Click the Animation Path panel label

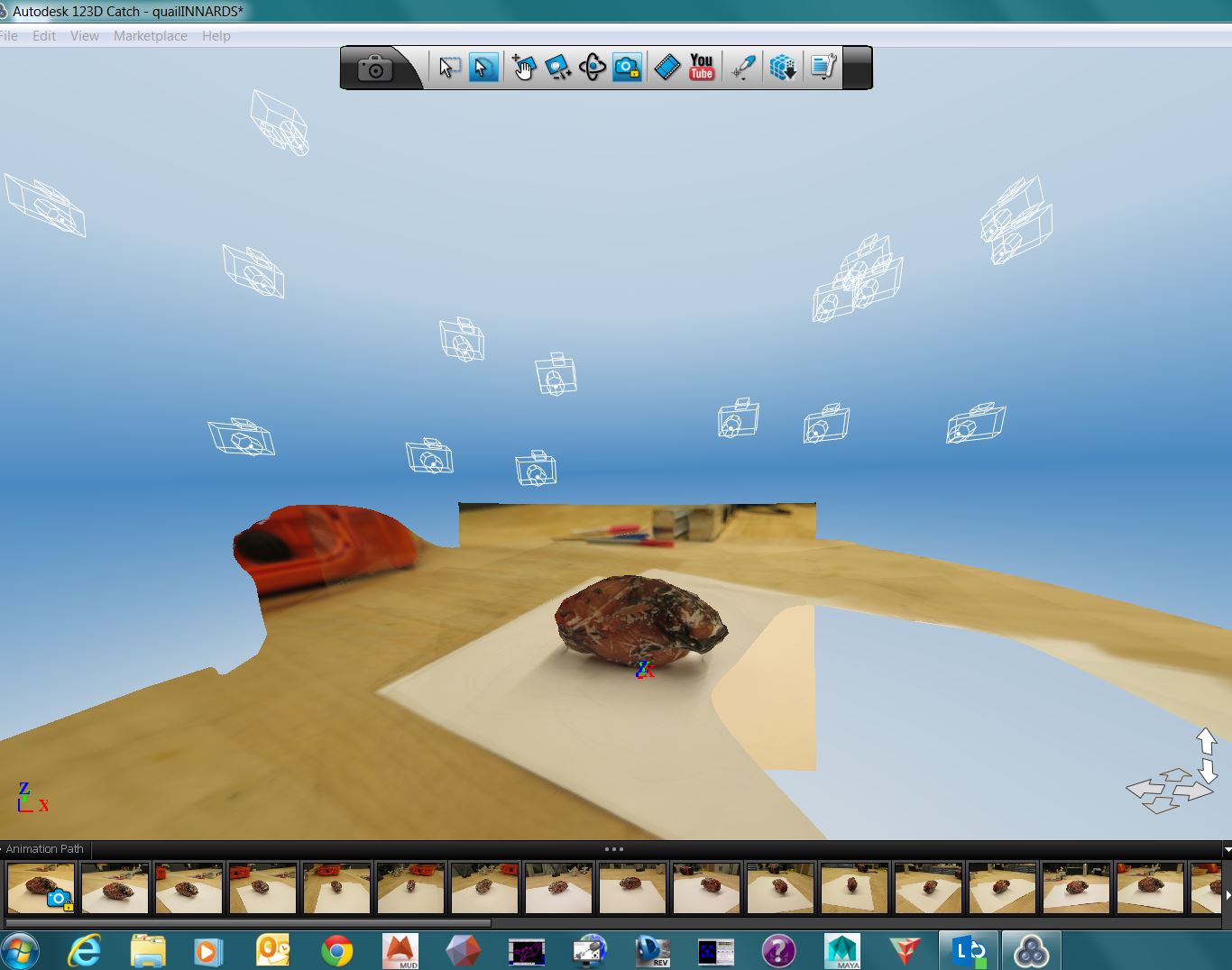coord(45,849)
